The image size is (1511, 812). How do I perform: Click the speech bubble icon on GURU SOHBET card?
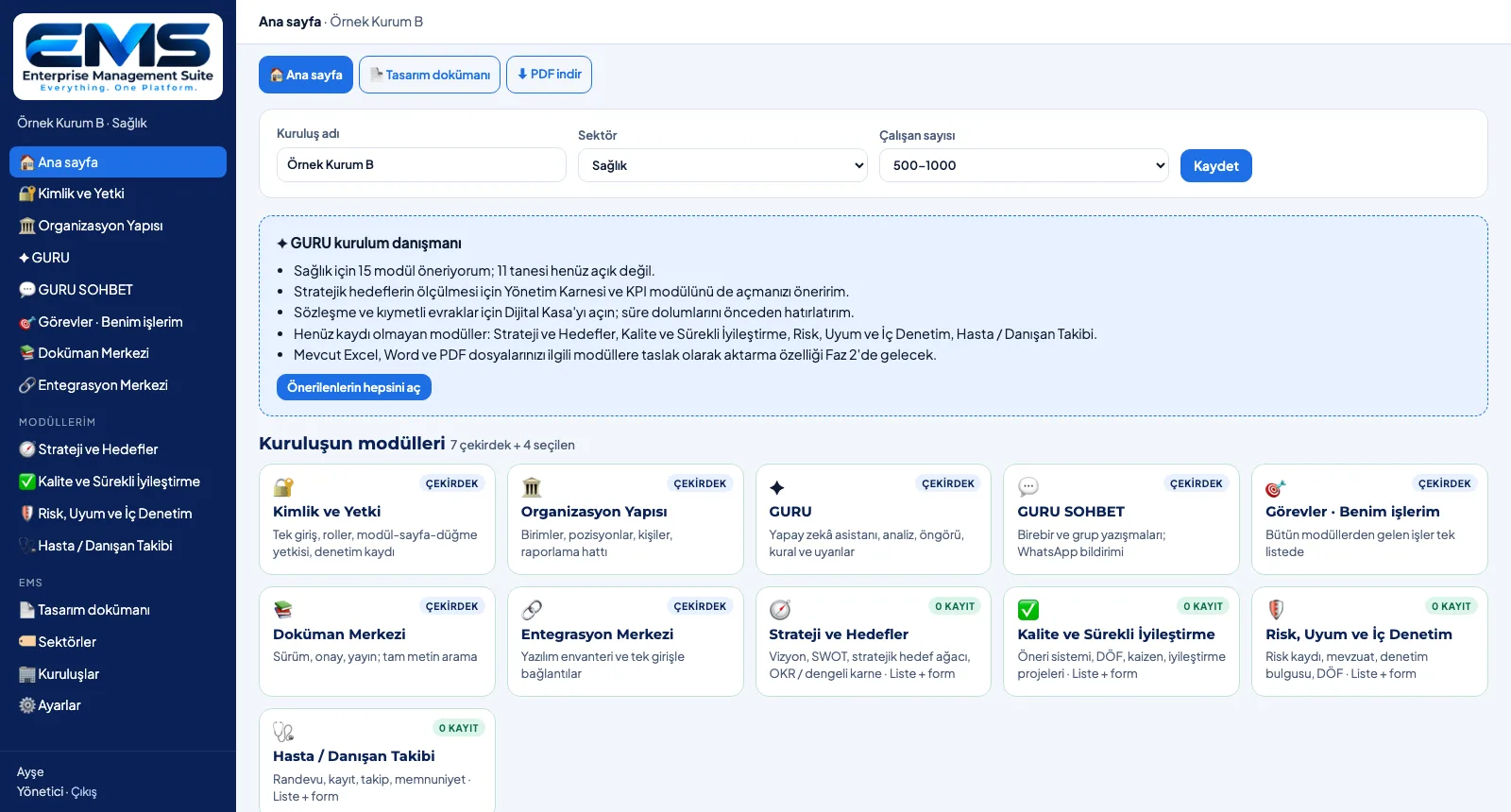tap(1028, 487)
